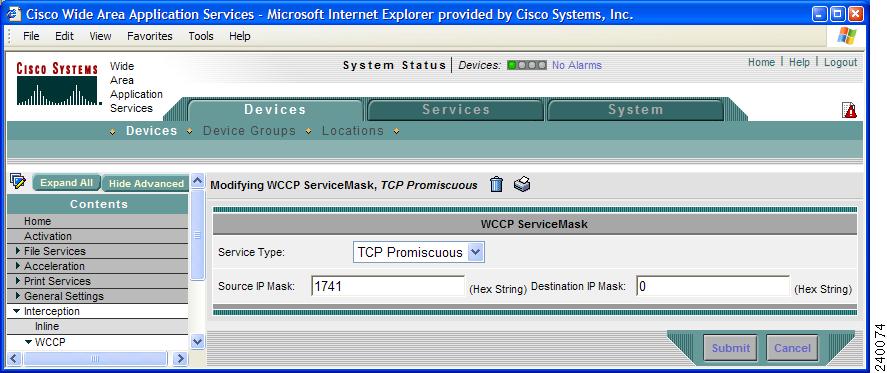Expand the Print Services tree node

pyautogui.click(x=18, y=281)
